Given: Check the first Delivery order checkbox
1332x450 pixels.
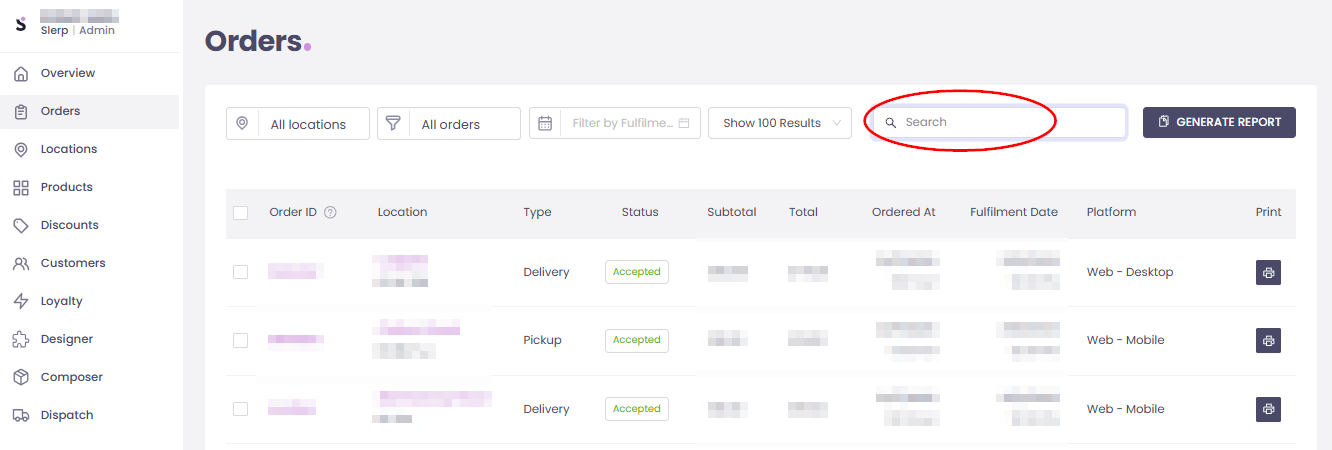Looking at the screenshot, I should [240, 272].
